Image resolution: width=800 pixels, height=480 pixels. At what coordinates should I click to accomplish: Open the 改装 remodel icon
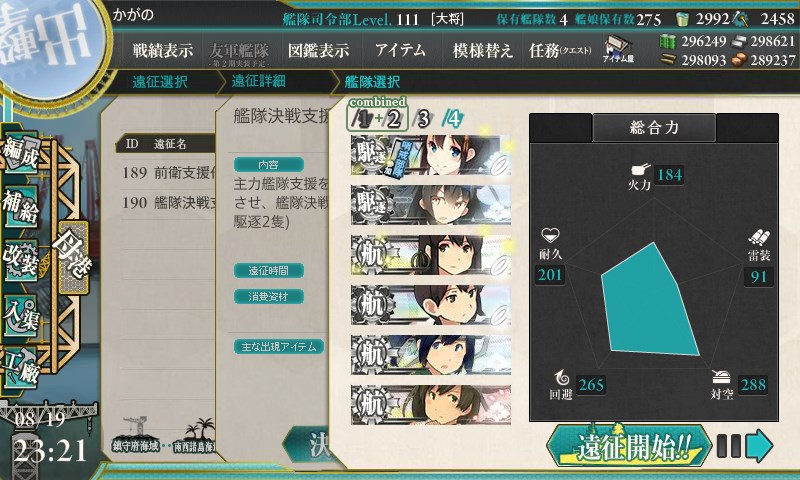tap(21, 261)
